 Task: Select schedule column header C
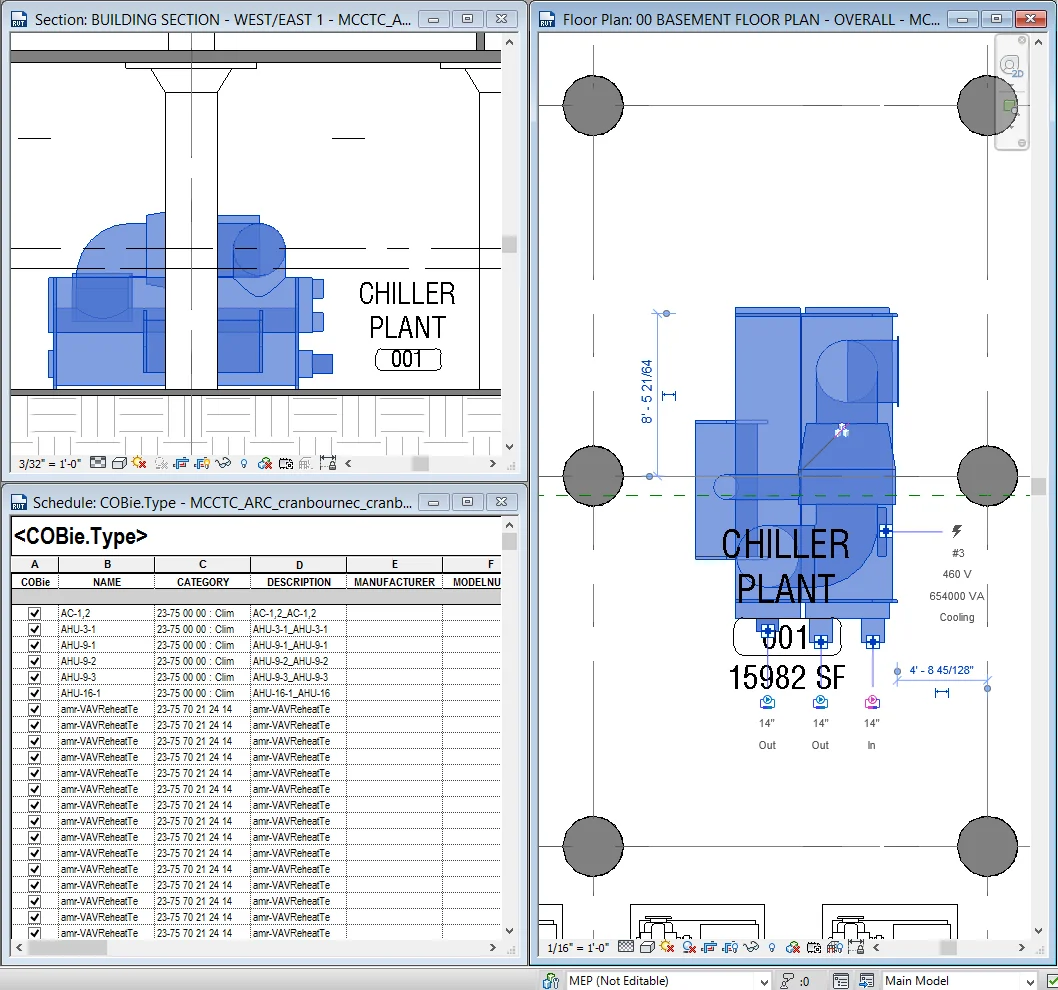click(x=202, y=564)
